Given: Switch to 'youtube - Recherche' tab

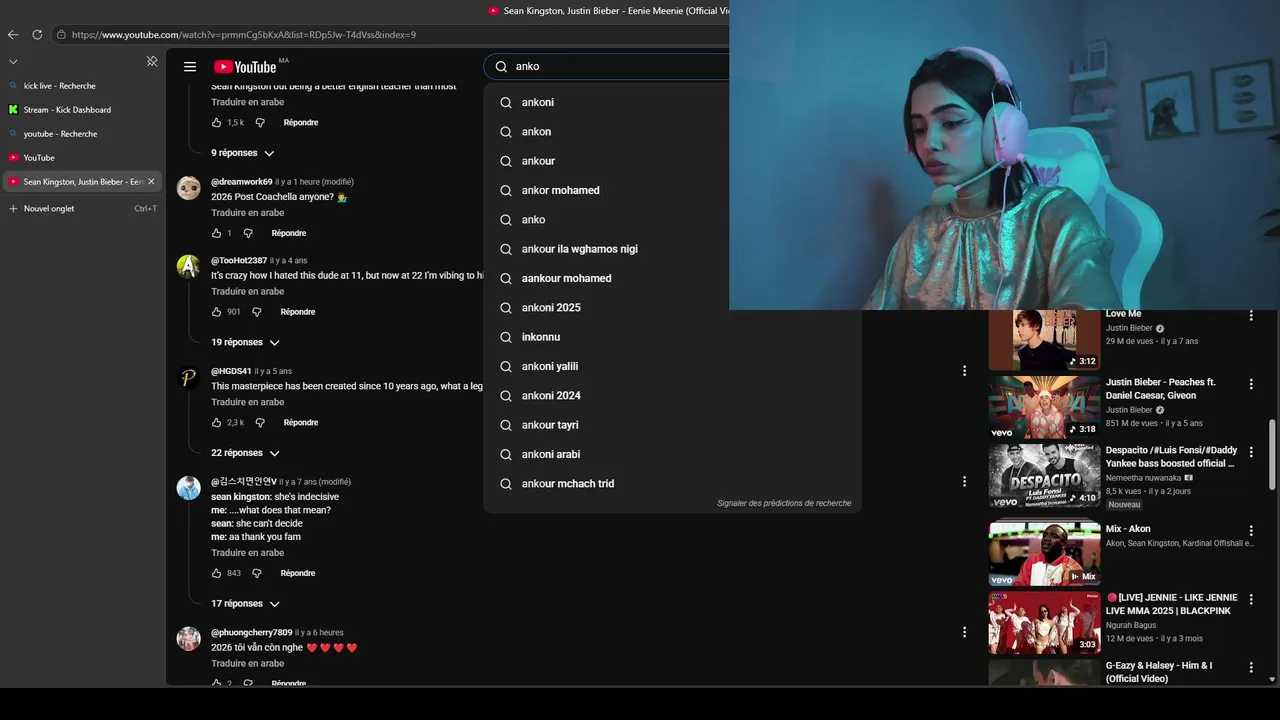Looking at the screenshot, I should pos(81,134).
